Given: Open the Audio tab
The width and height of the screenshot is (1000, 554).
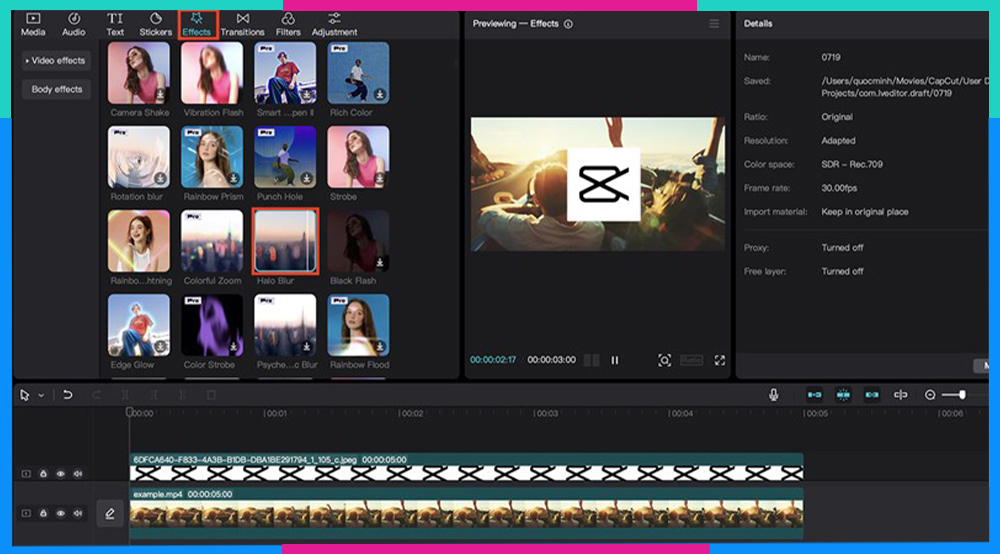Looking at the screenshot, I should coord(73,24).
